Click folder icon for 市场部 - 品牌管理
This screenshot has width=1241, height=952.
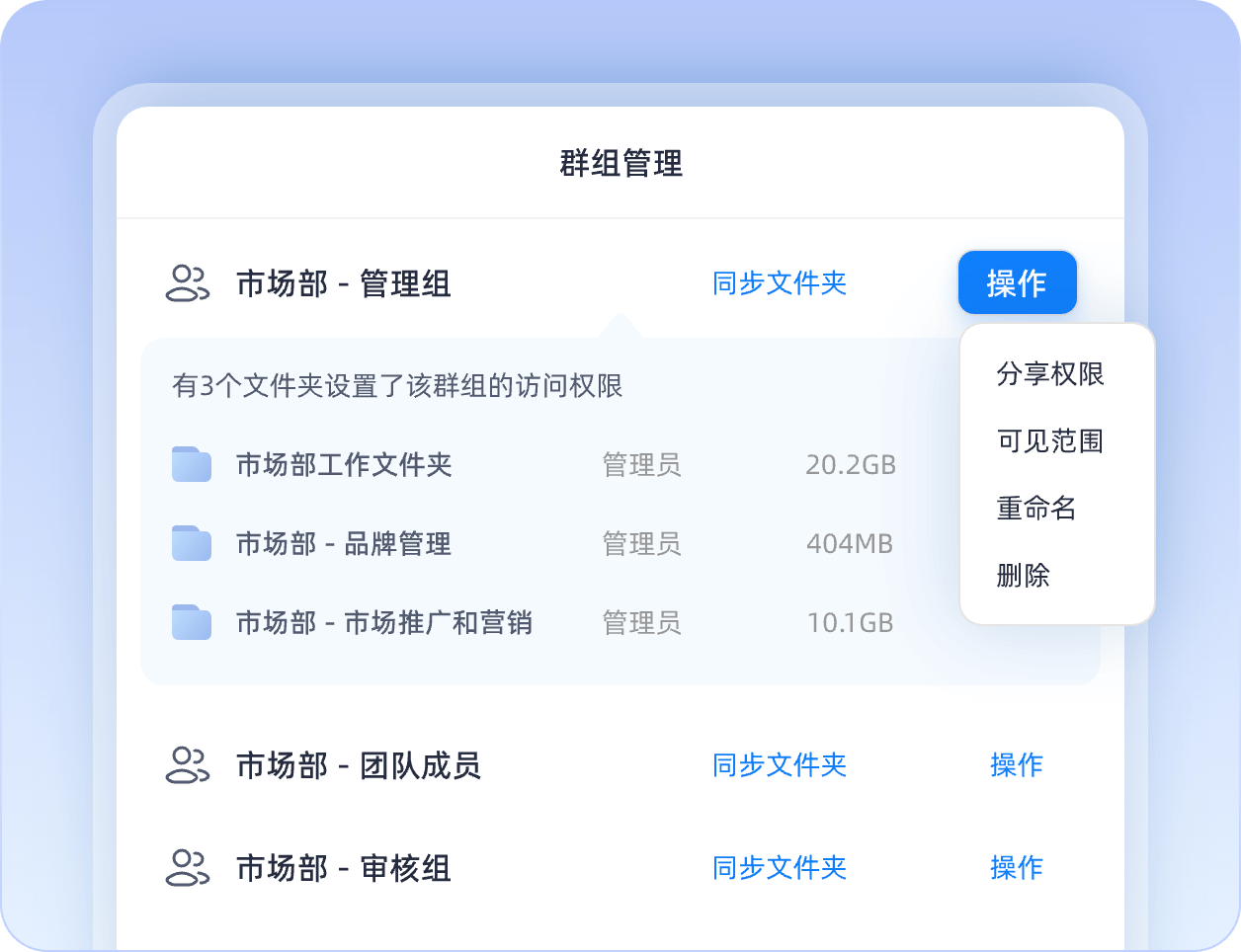click(192, 543)
